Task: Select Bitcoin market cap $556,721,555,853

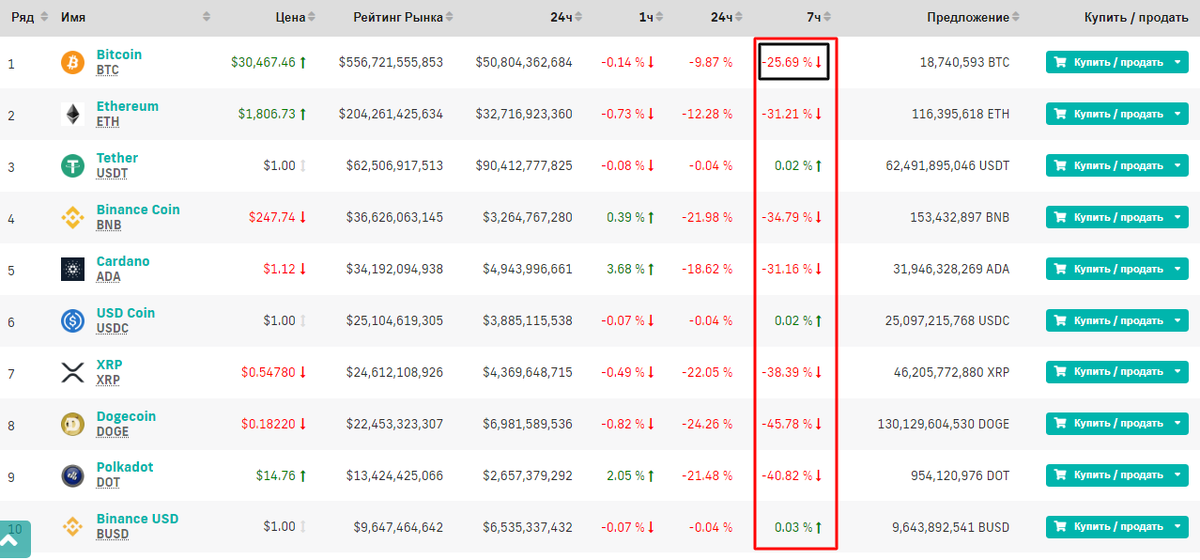Action: click(391, 62)
